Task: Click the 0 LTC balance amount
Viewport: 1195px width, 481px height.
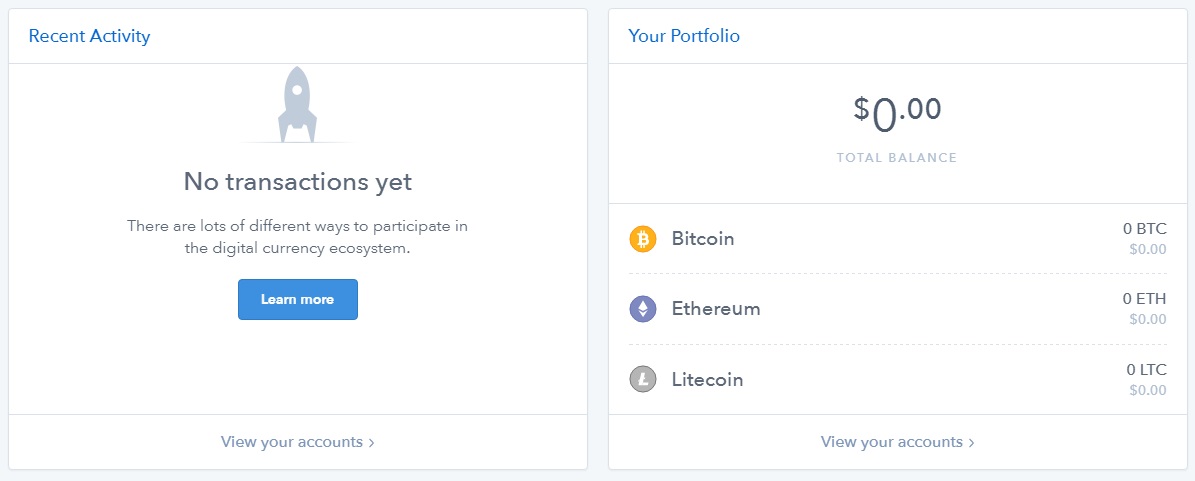Action: pyautogui.click(x=1145, y=370)
